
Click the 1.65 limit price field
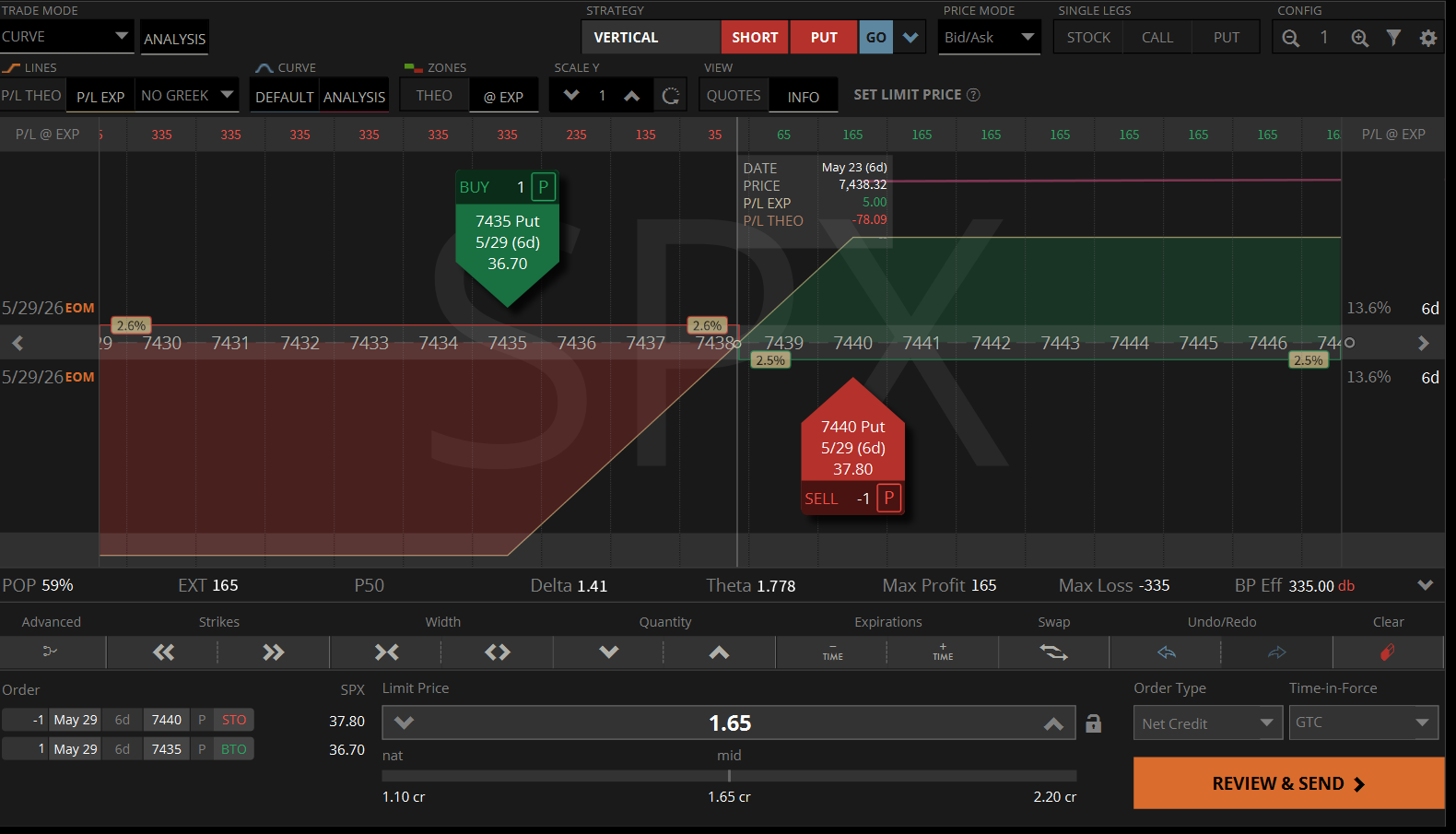point(729,723)
